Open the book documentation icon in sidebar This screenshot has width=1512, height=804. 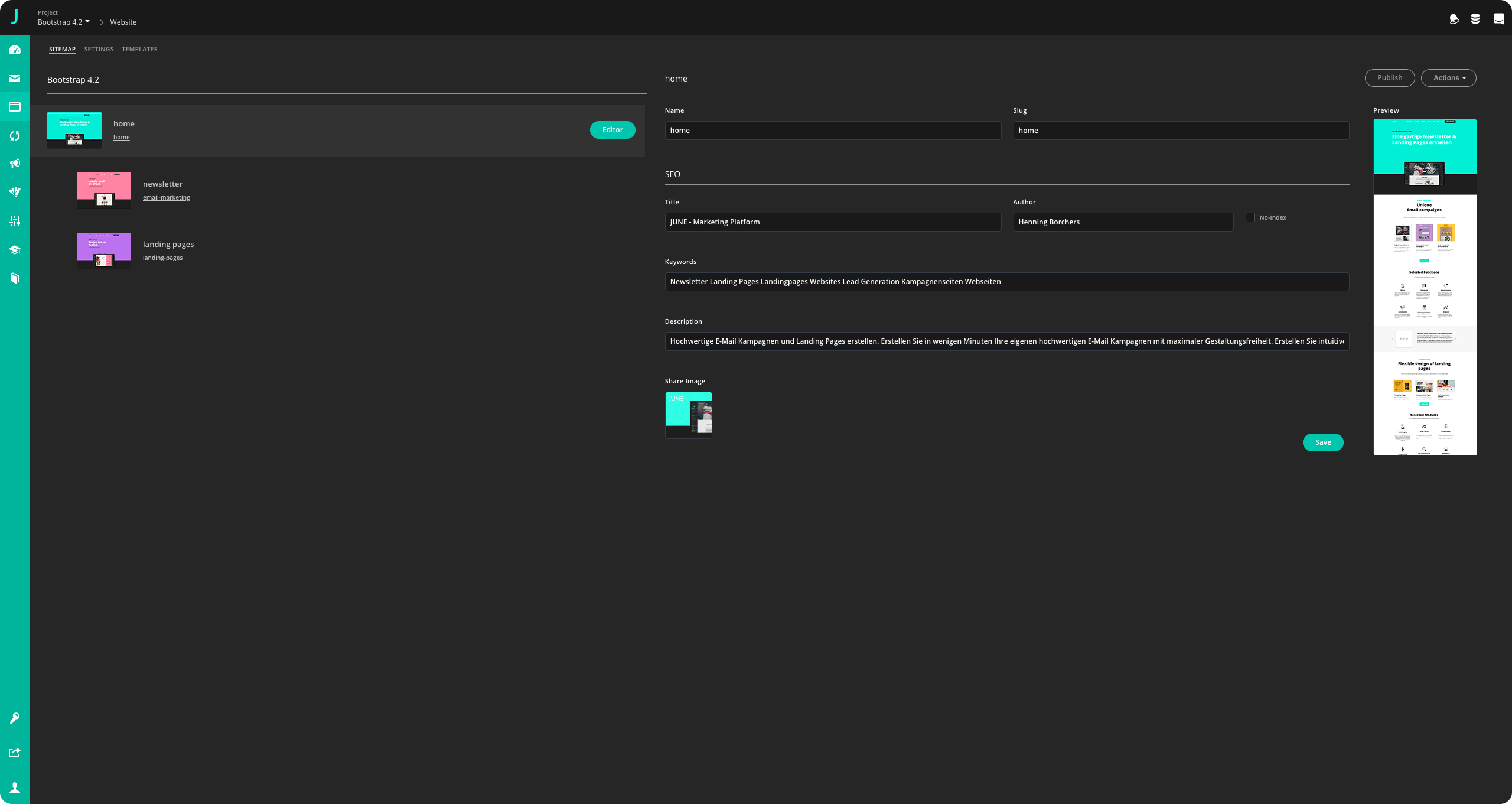point(15,278)
